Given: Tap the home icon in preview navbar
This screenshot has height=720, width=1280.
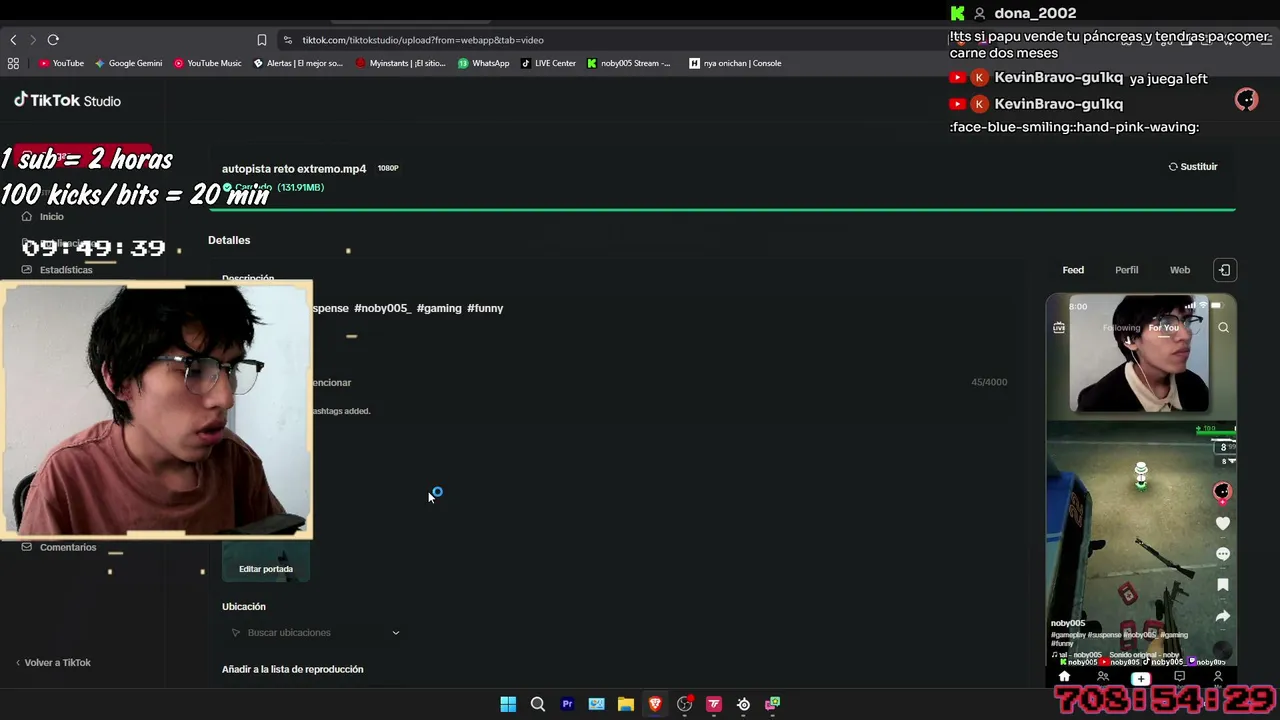Looking at the screenshot, I should pyautogui.click(x=1064, y=678).
